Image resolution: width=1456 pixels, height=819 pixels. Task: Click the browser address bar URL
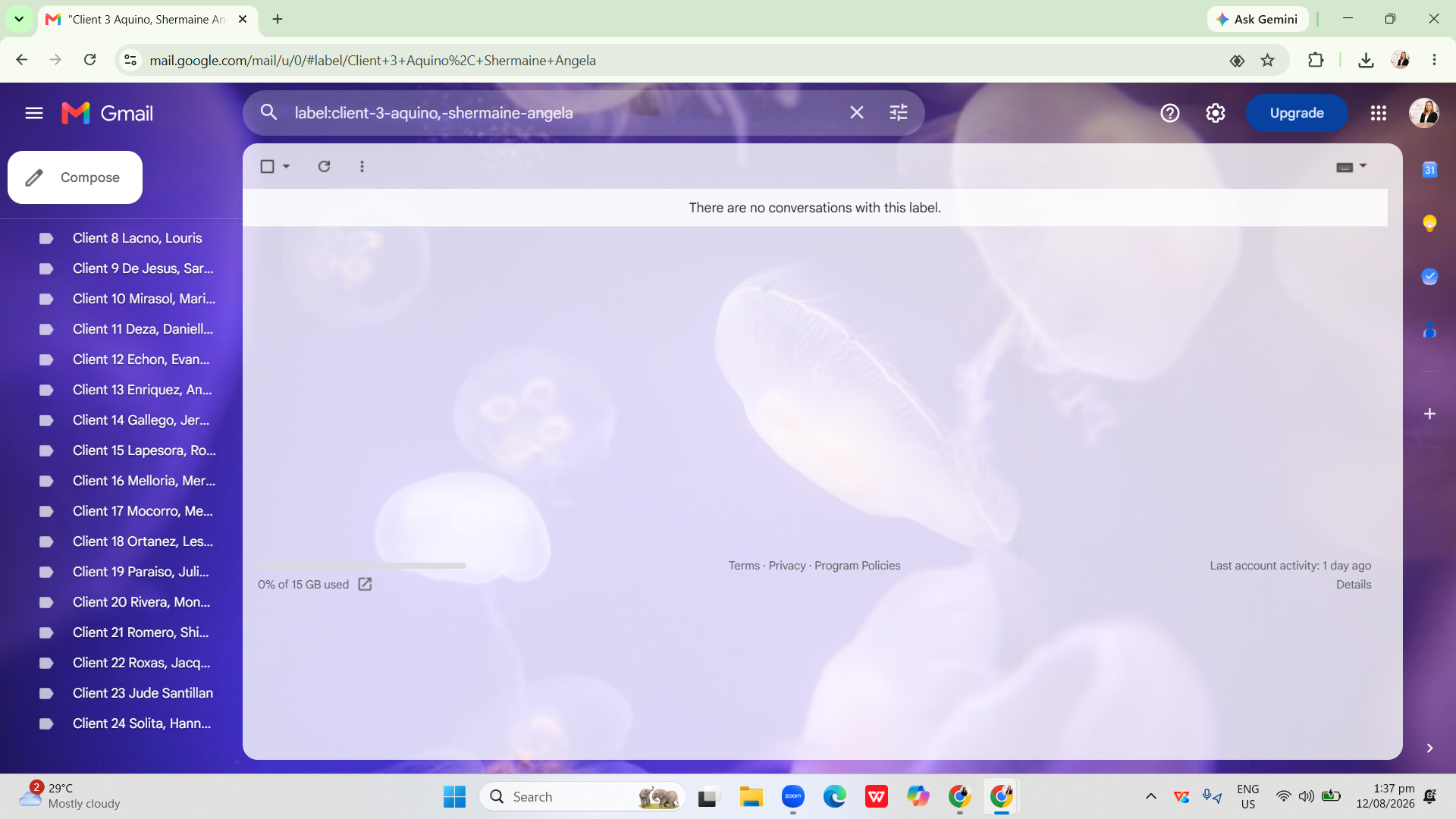click(372, 61)
